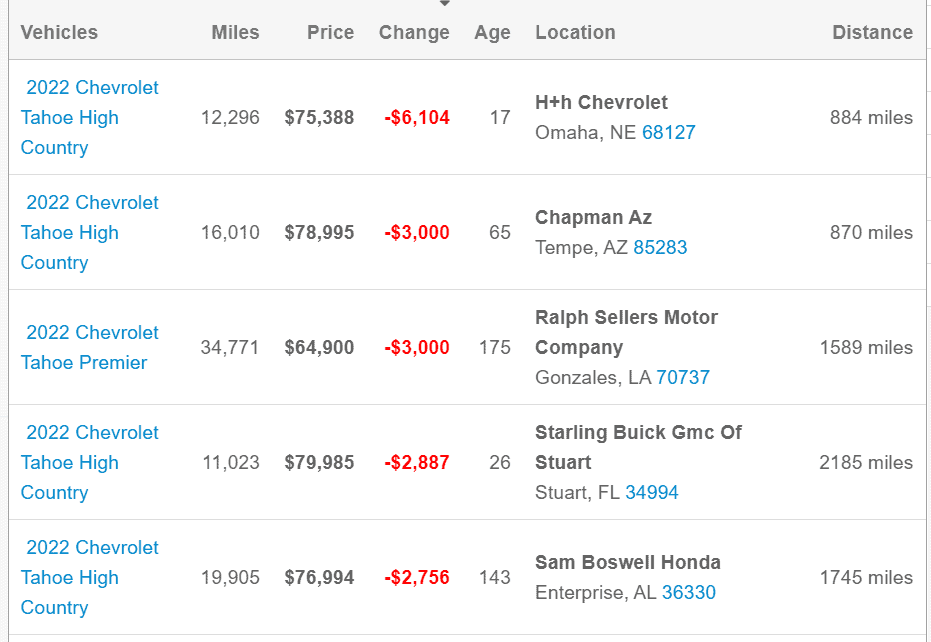This screenshot has width=931, height=642.
Task: Click the sort arrow above Change column
Action: [444, 4]
